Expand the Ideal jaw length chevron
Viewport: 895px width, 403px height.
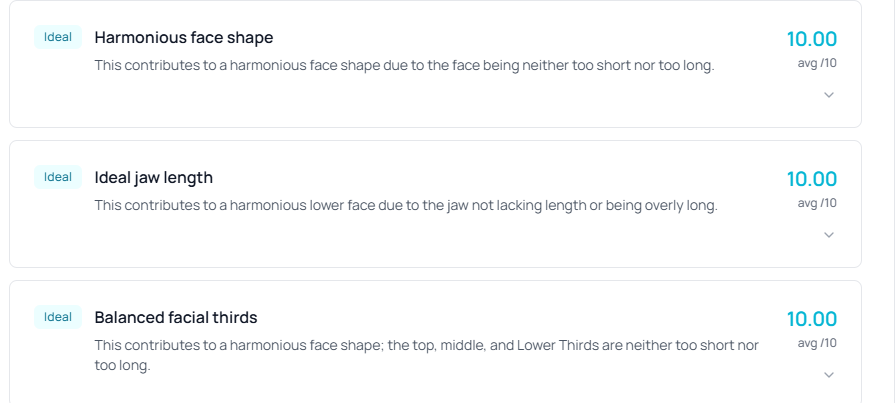pos(828,235)
